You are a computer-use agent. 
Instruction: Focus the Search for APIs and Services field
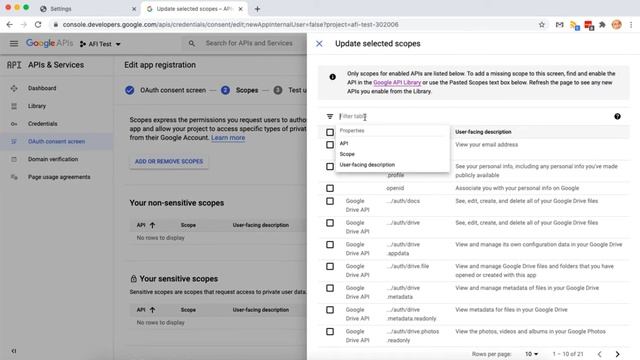point(249,43)
